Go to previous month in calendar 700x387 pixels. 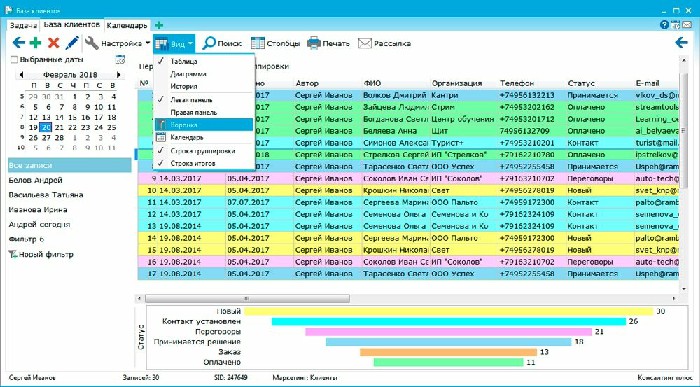[21, 75]
